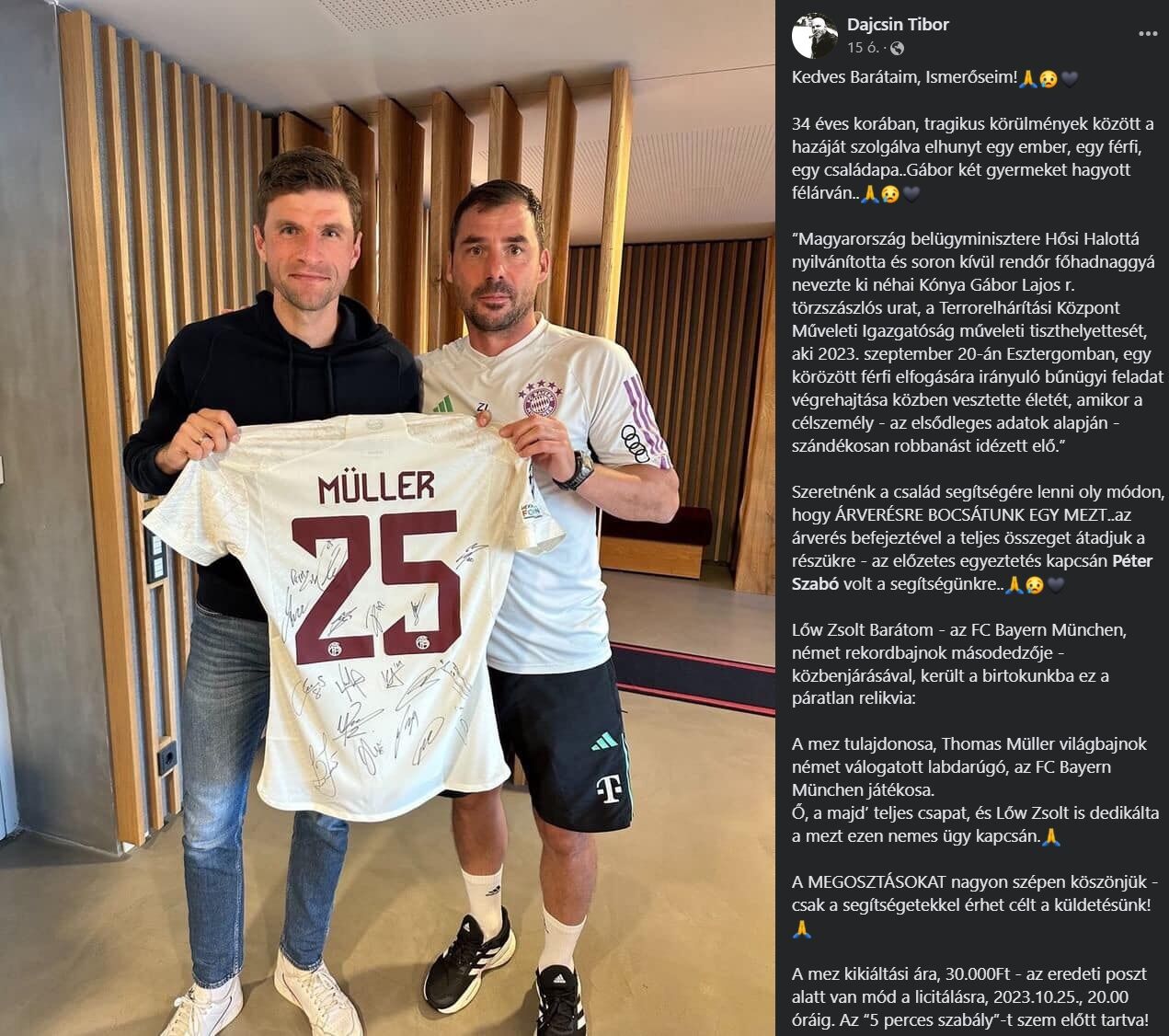Click the praying emoji after 'ügy kapcsán.'
This screenshot has height=1036, width=1169.
[1054, 836]
